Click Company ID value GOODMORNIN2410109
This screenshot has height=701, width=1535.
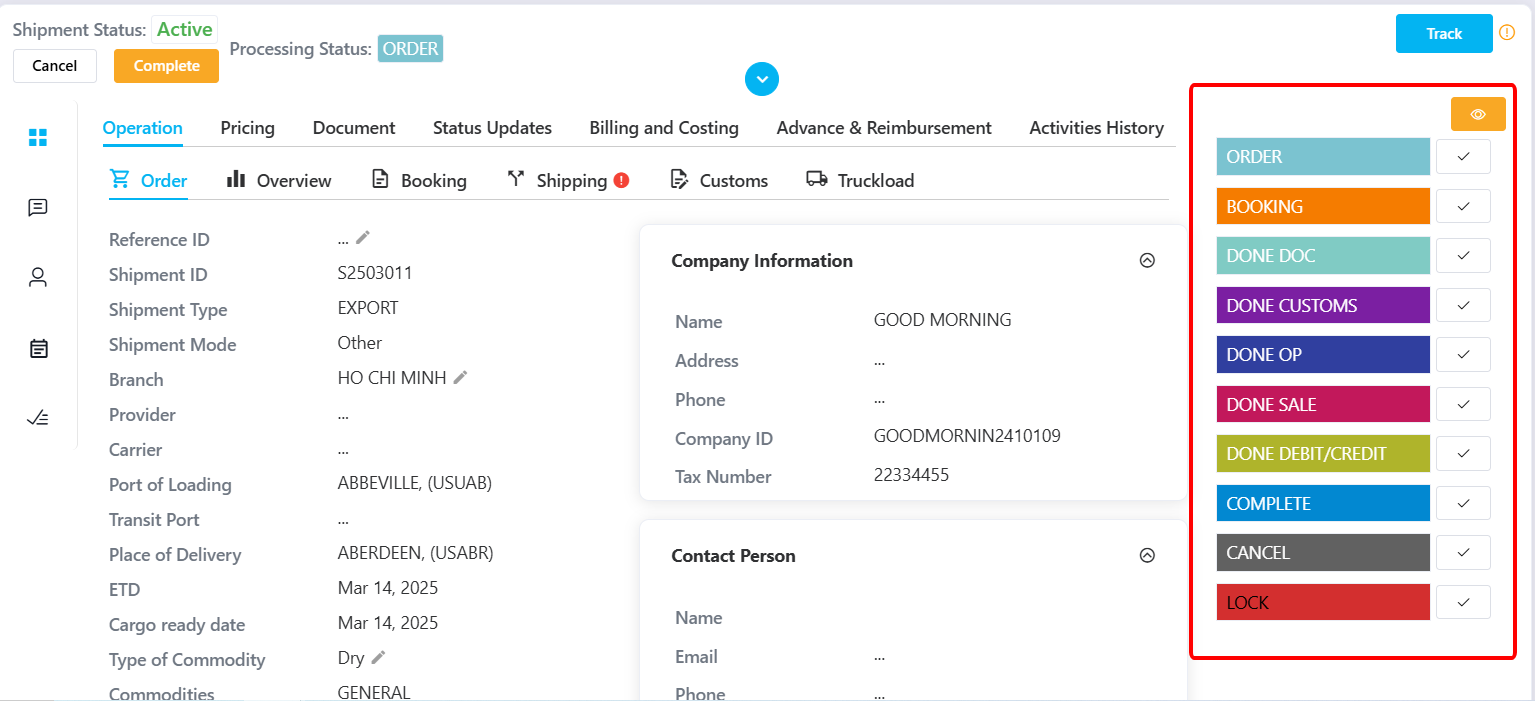(x=967, y=436)
